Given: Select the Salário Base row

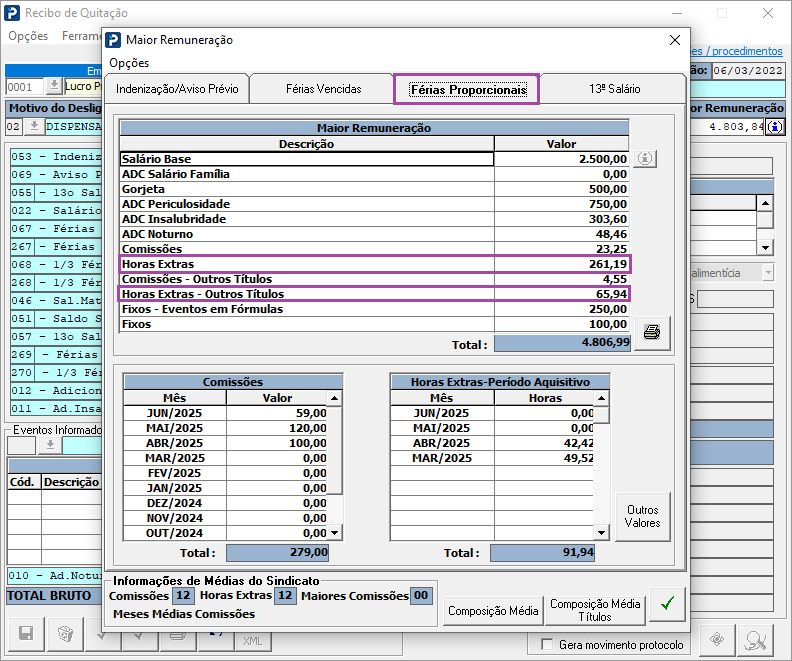Looking at the screenshot, I should 374,159.
